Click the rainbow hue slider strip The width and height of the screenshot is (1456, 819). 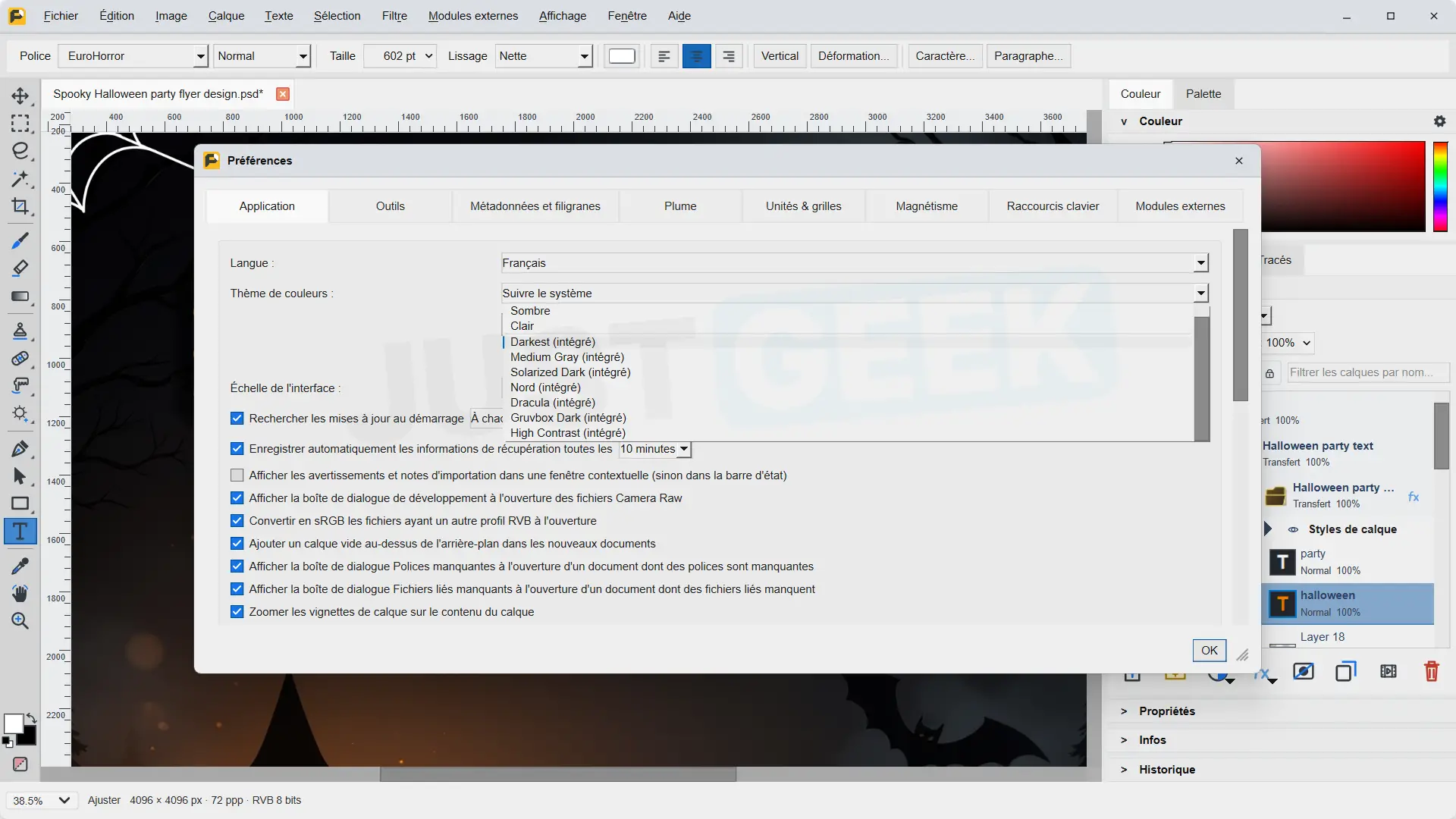(x=1440, y=187)
